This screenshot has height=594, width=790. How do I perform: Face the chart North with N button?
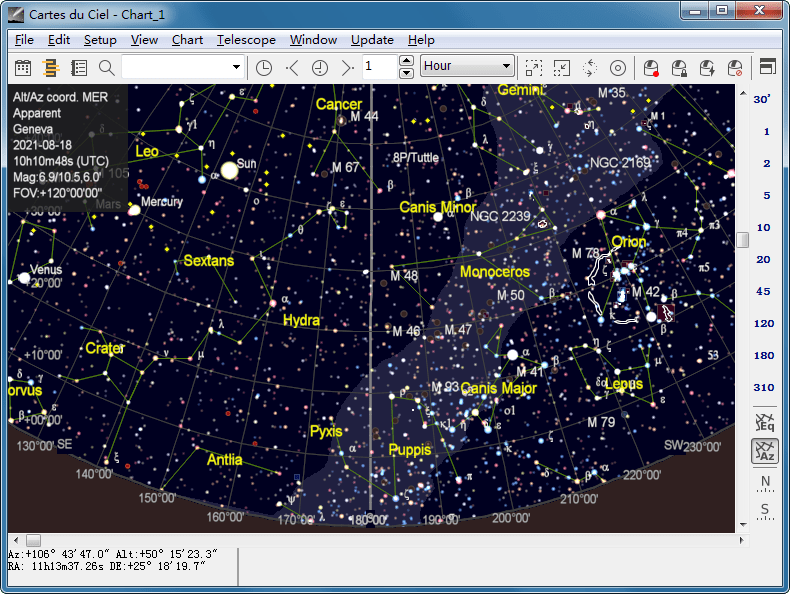tap(765, 483)
